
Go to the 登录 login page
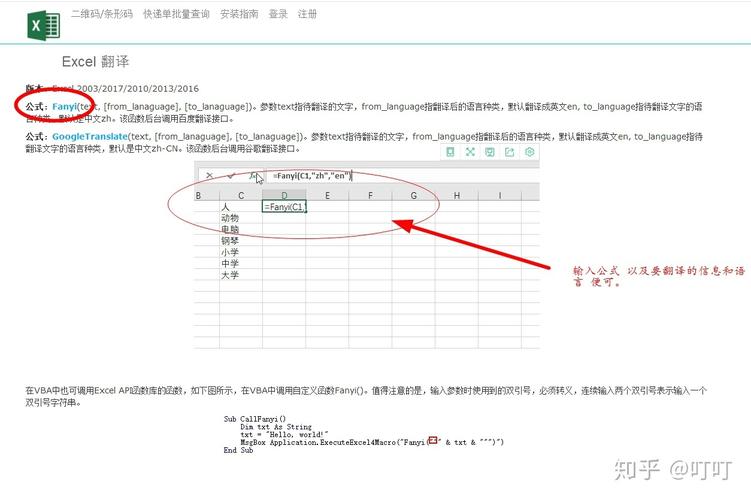[278, 14]
